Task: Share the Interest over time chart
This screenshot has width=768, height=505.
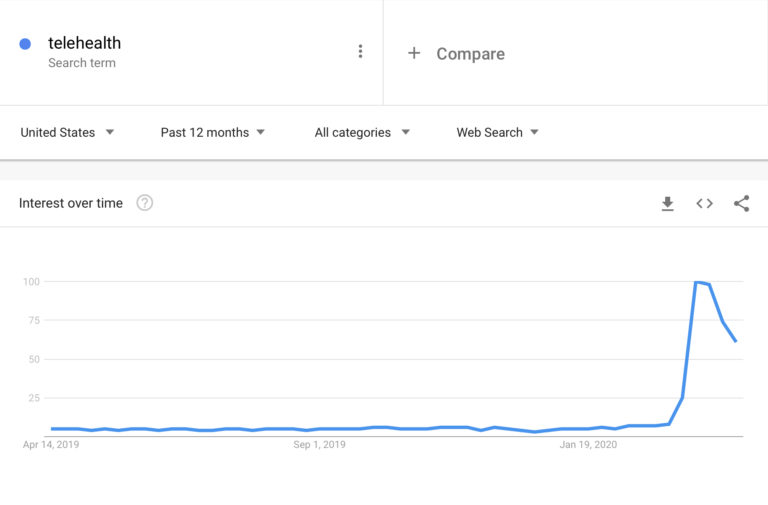Action: (x=741, y=204)
